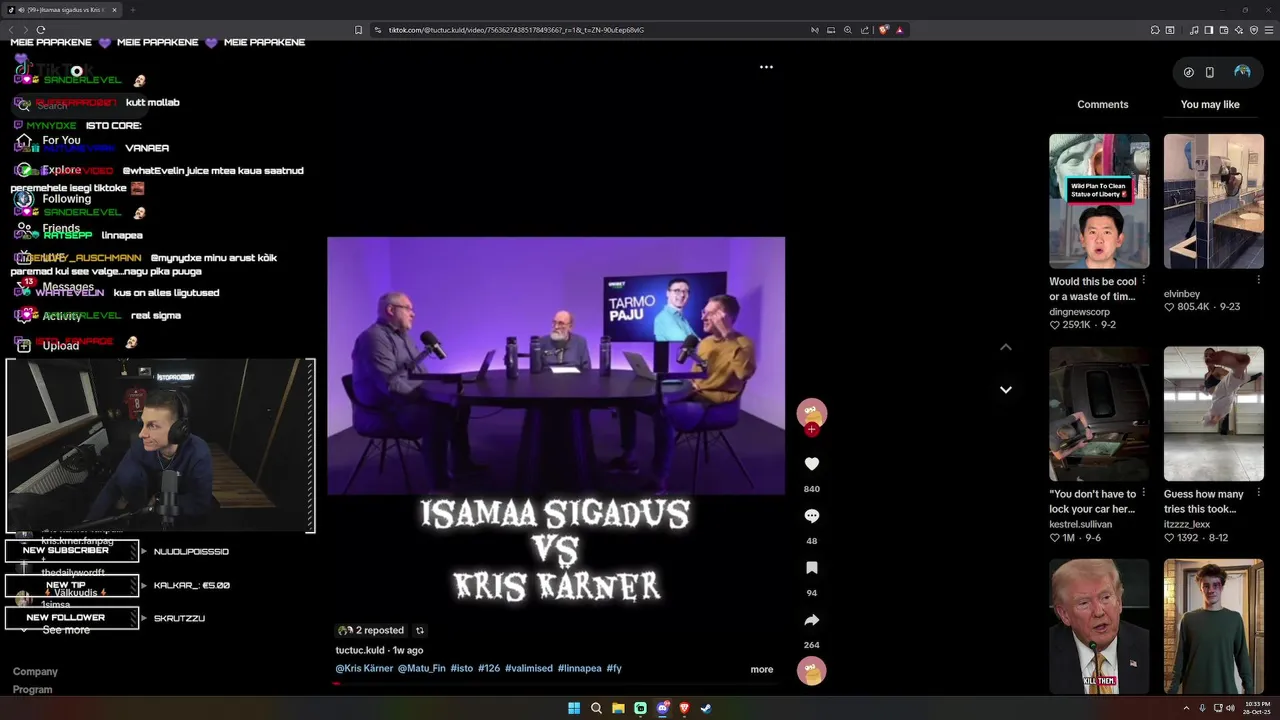The image size is (1280, 720).
Task: Open Brave Leo AI sparkle icon
Action: 1238,30
